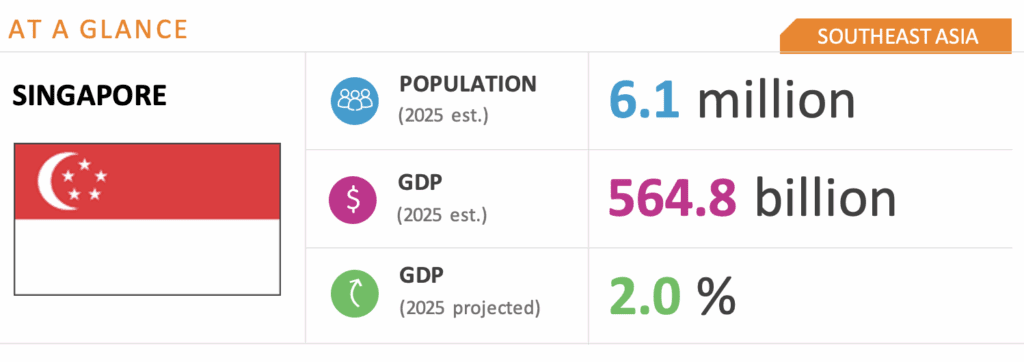Click the population 2025 est. subtitle
1024x362 pixels.
[x=443, y=116]
